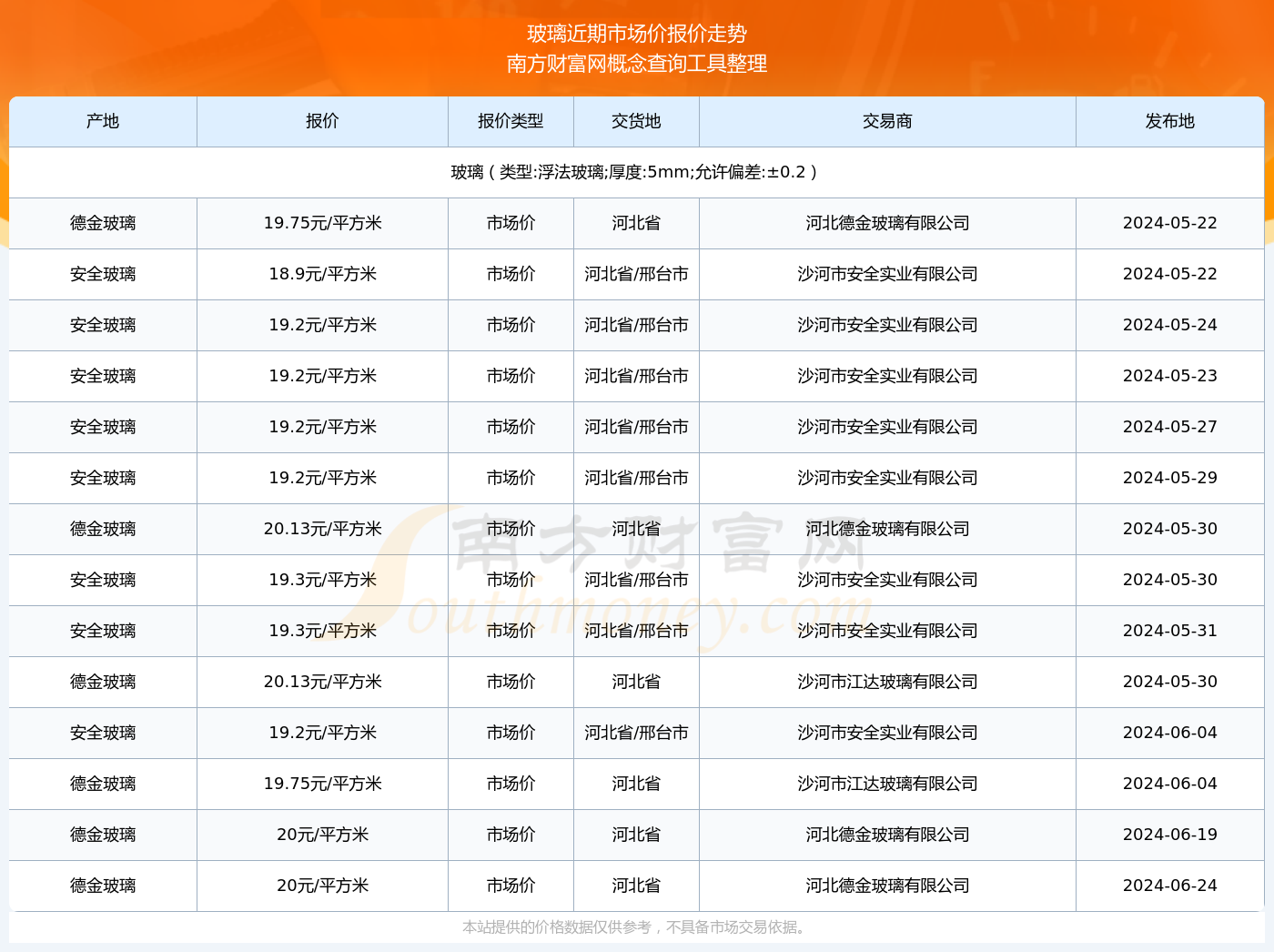Select 19.2元/平方米 in the 2024-05-27 row

[322, 427]
